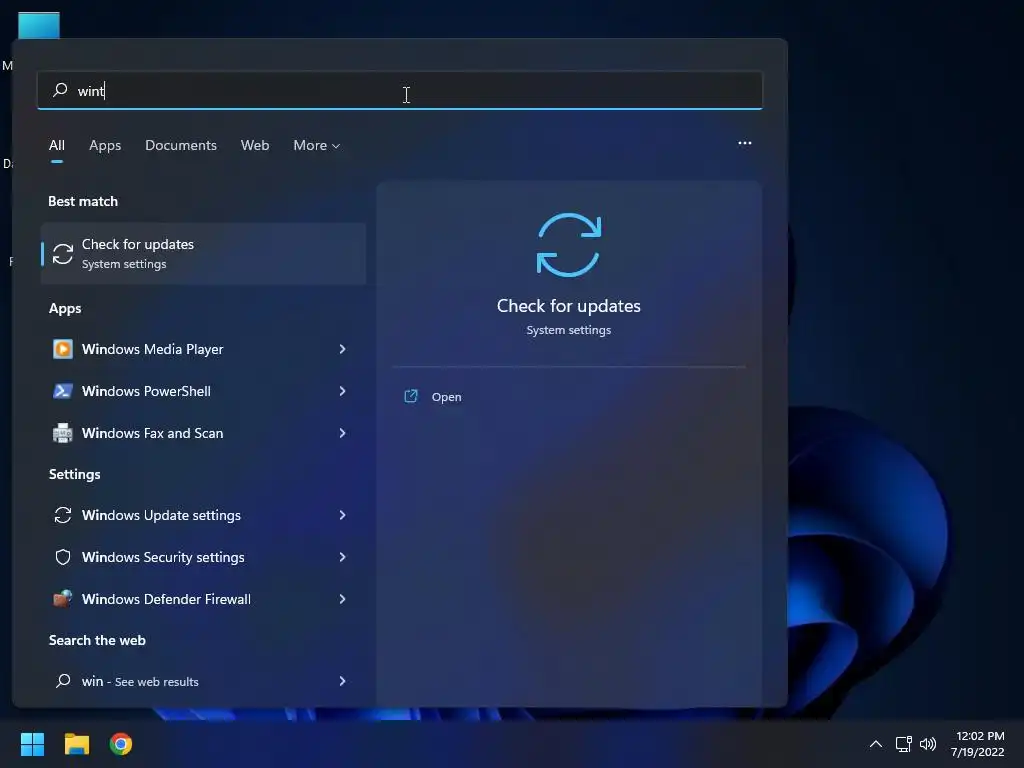The width and height of the screenshot is (1024, 768).
Task: Click the web search magnifier icon beside 'win'
Action: coord(63,681)
